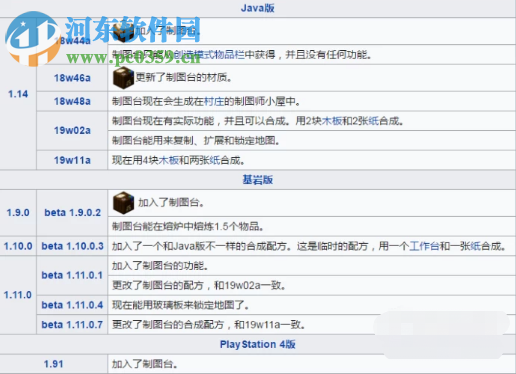Screen dimensions: 516x374
Task: Click the 1.10.0 version link
Action: tap(18, 246)
